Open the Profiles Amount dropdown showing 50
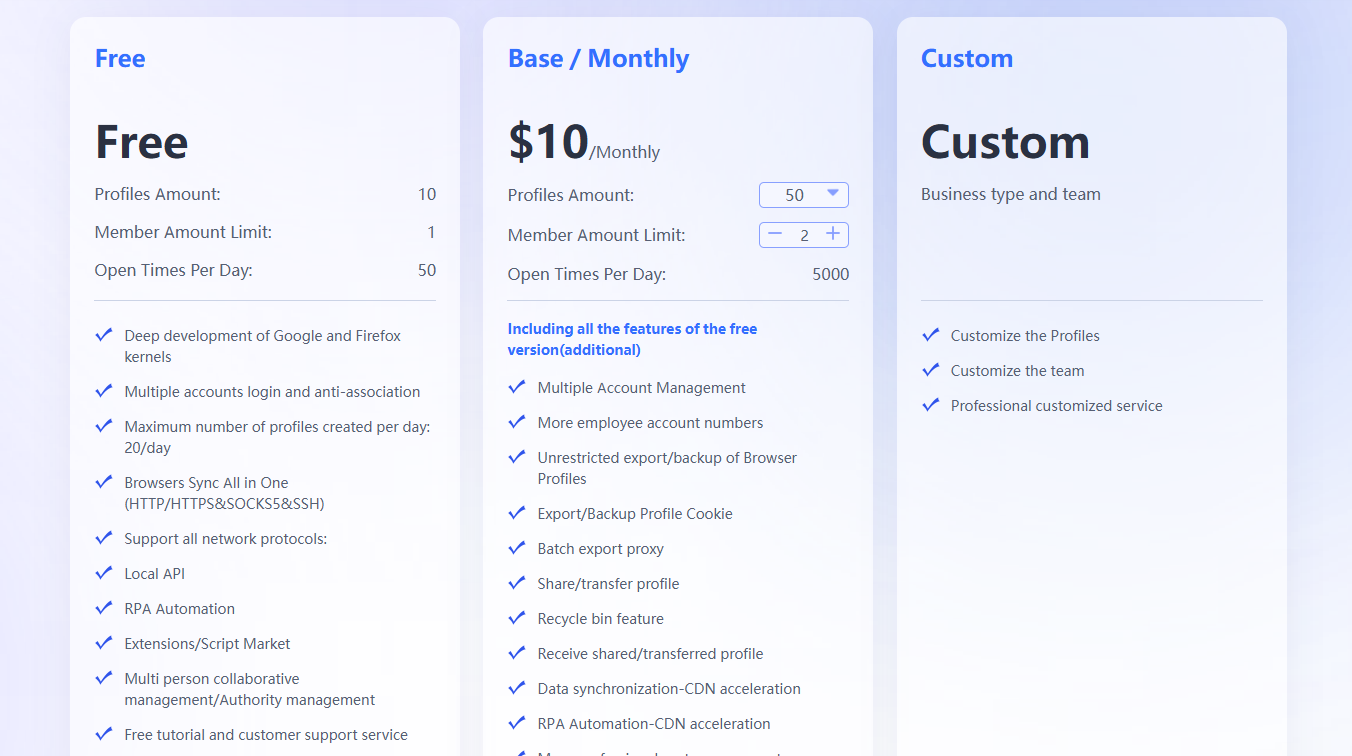Screen dimensions: 1352x756 coord(804,195)
